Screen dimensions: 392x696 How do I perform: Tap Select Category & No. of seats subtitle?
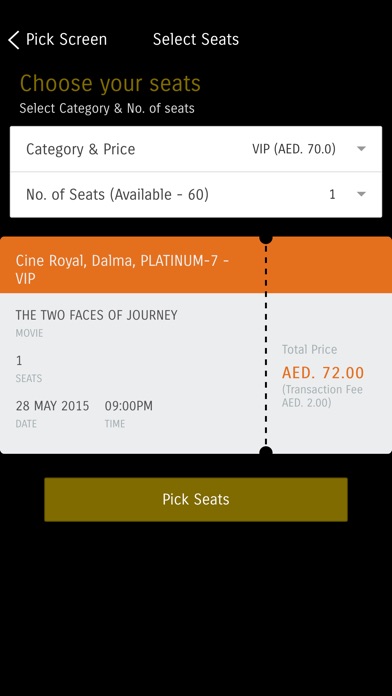[x=107, y=108]
